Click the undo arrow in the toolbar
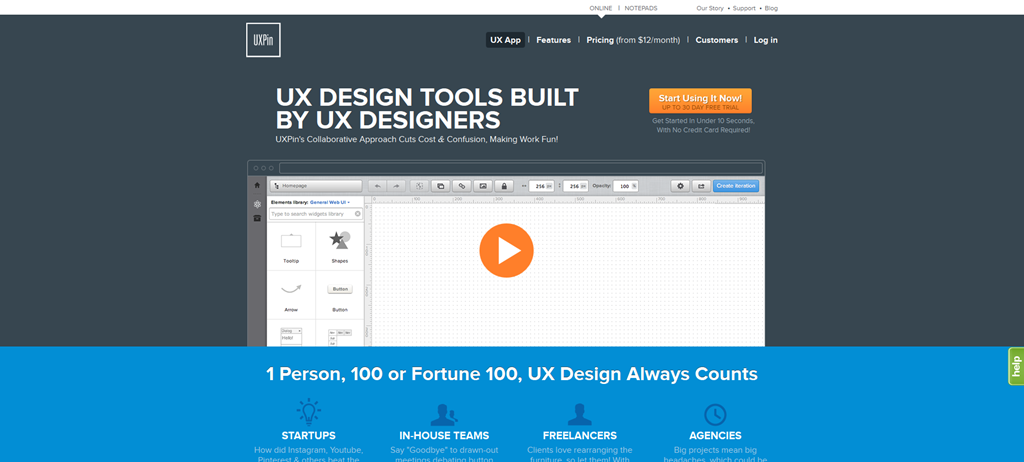 point(377,186)
